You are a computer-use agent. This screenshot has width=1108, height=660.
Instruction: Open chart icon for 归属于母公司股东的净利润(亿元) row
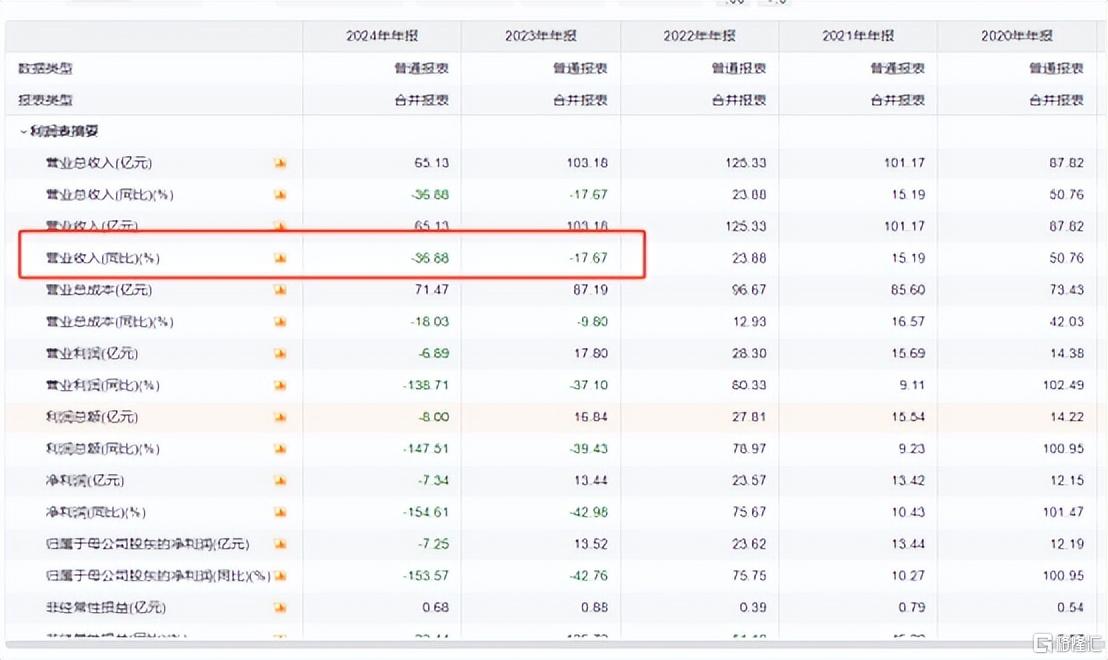tap(281, 545)
